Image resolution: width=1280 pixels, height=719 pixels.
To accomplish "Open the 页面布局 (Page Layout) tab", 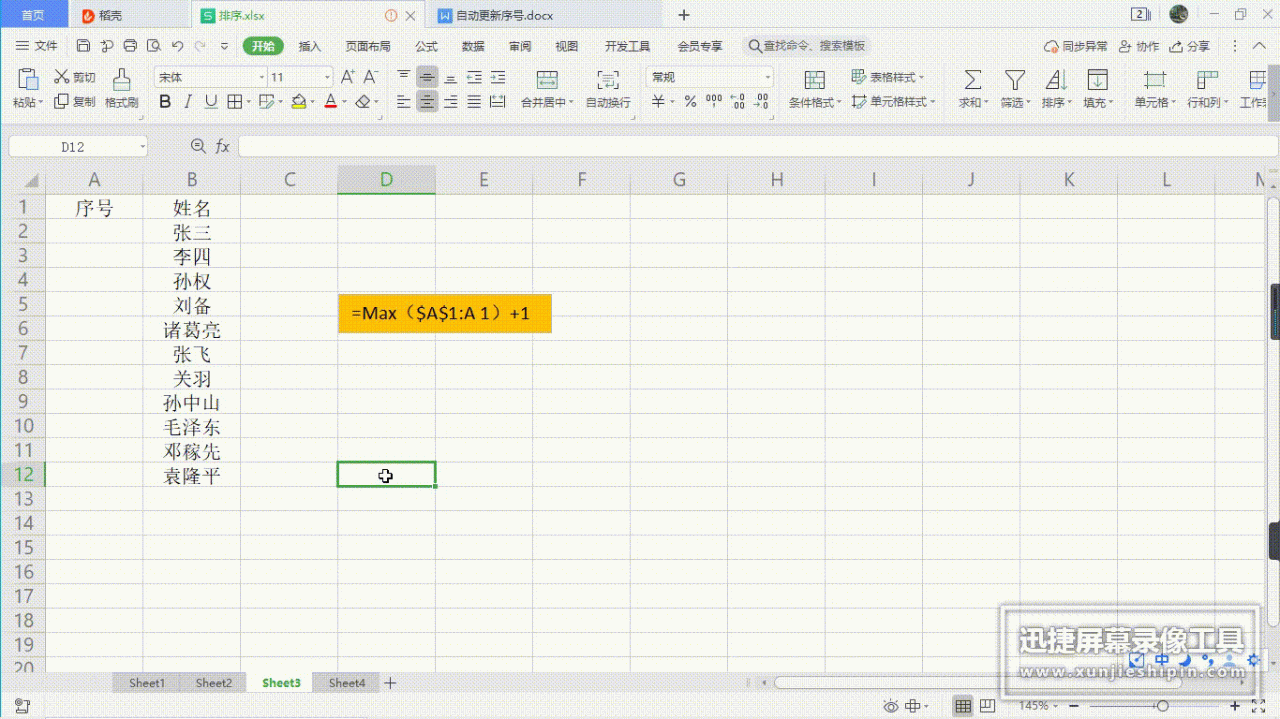I will coord(368,46).
